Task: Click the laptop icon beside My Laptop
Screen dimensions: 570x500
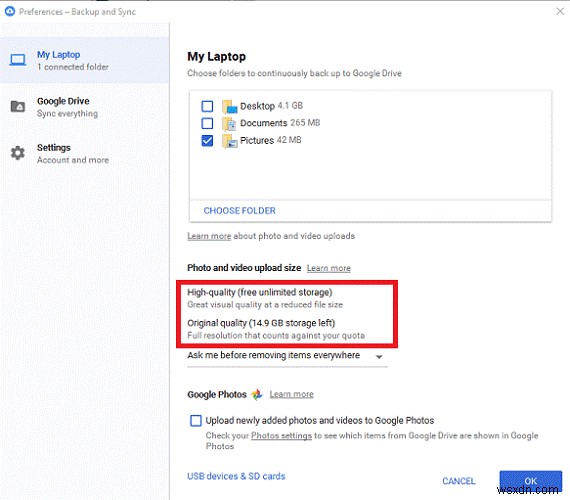Action: click(18, 60)
